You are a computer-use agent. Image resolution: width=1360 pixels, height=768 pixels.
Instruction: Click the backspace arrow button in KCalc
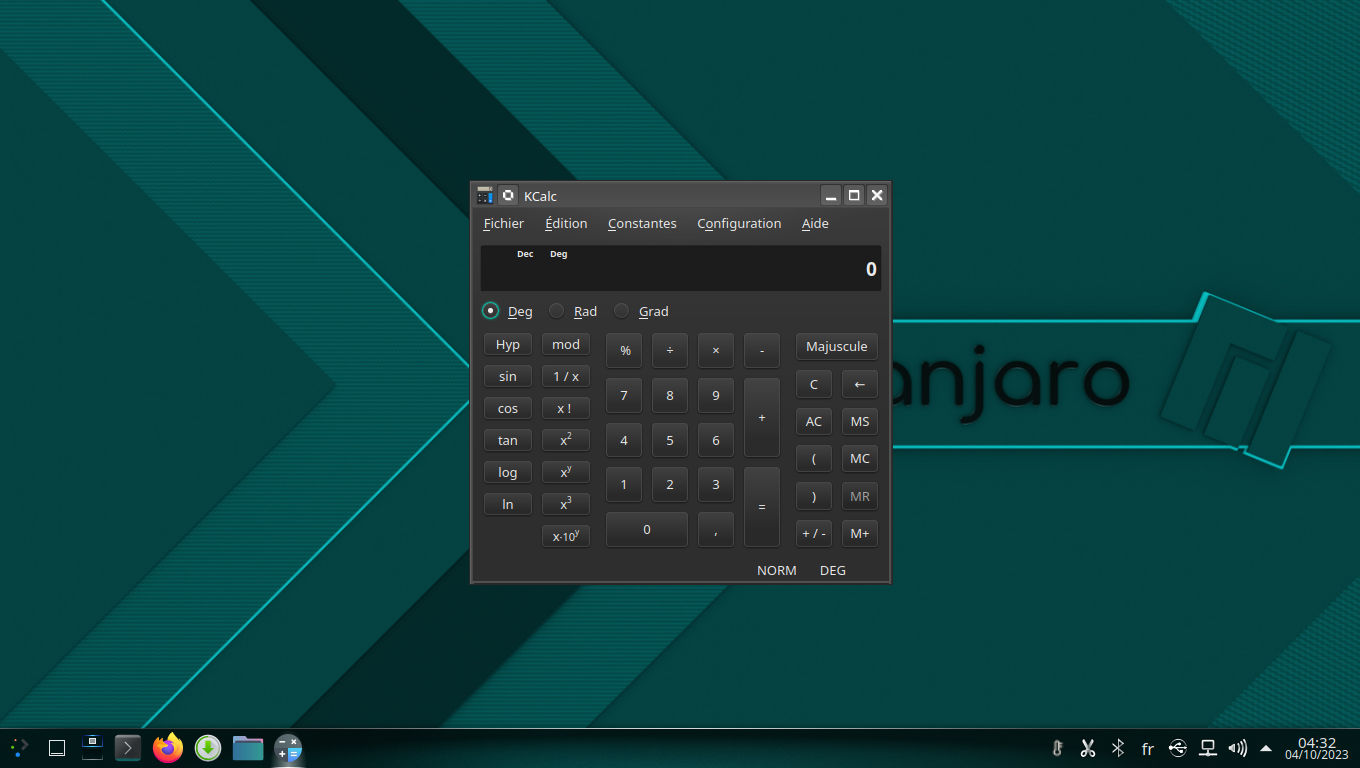tap(860, 384)
